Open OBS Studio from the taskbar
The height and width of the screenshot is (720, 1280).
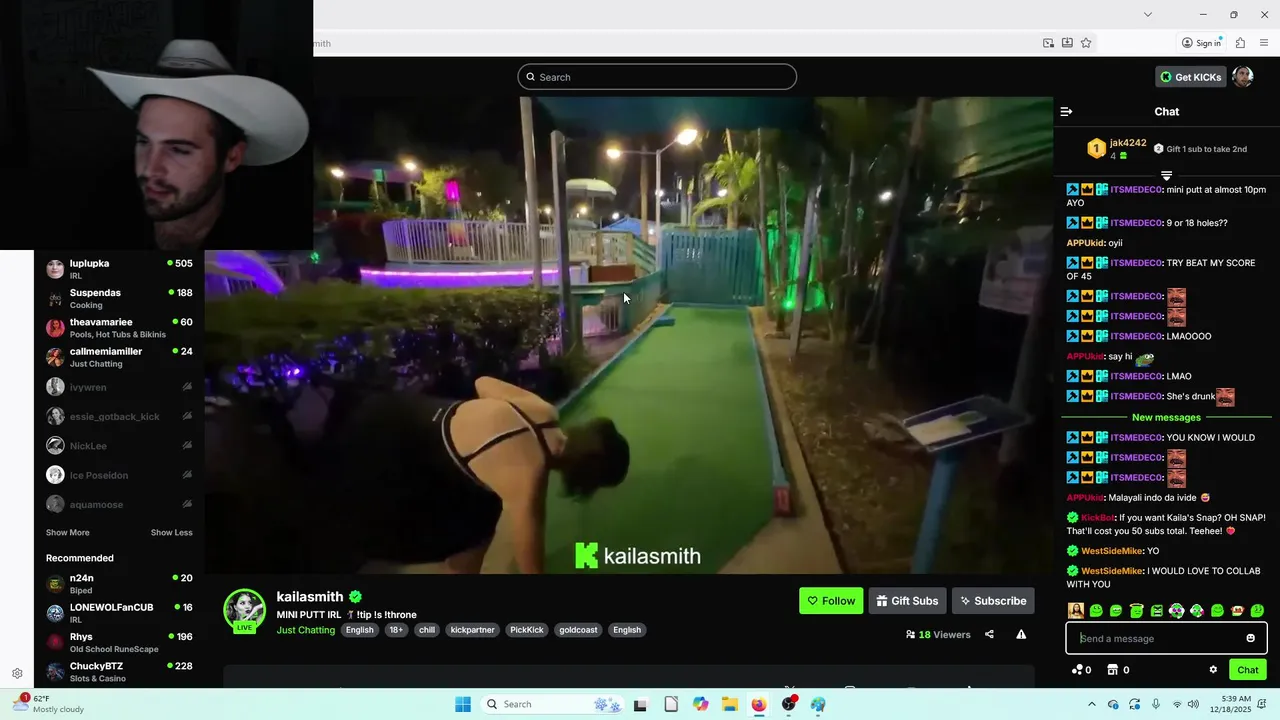tap(789, 704)
